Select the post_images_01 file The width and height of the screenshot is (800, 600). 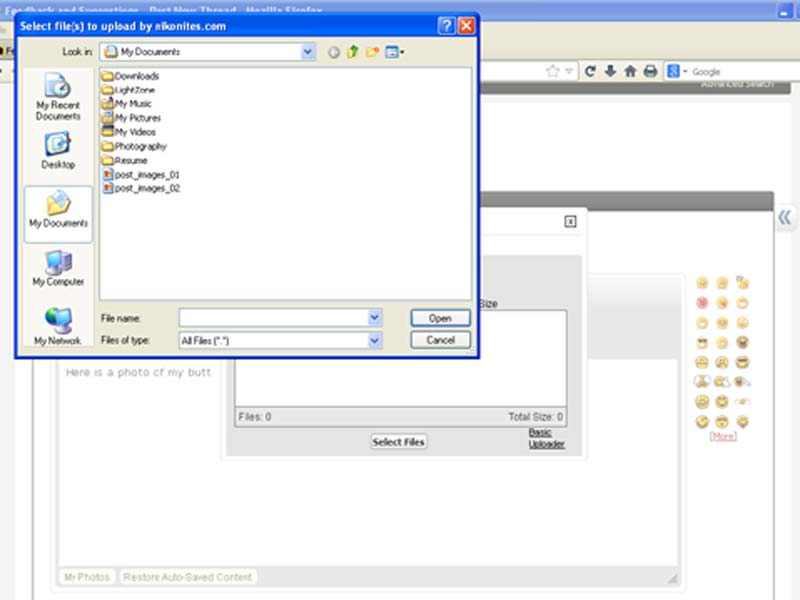[146, 174]
